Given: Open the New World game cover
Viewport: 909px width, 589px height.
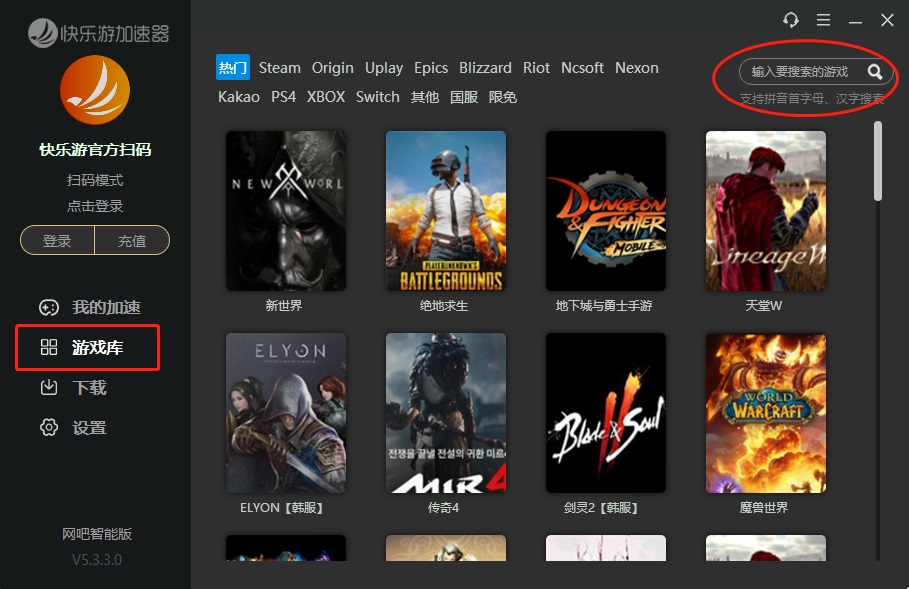Looking at the screenshot, I should click(286, 211).
